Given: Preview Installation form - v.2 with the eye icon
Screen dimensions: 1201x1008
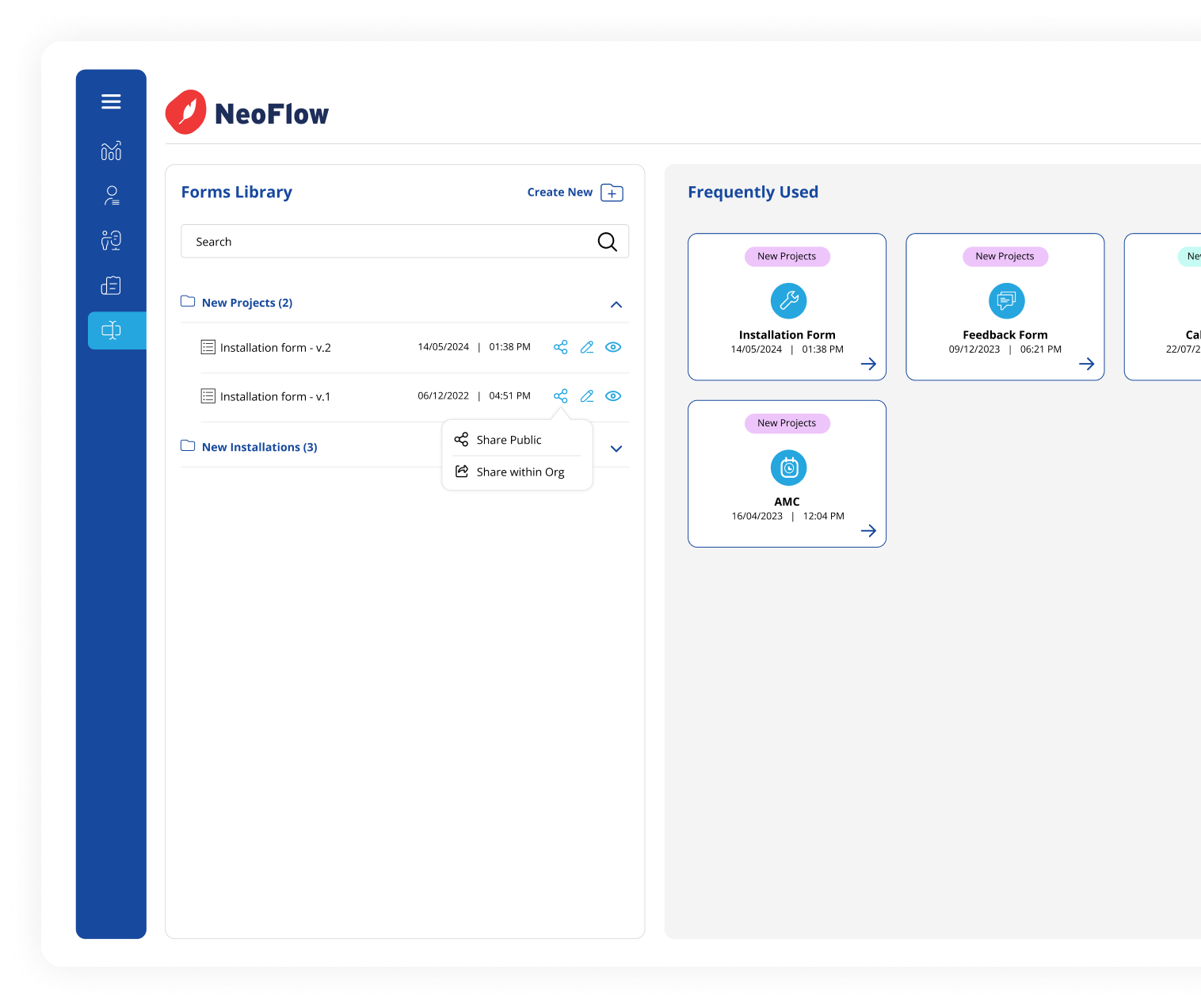Looking at the screenshot, I should 613,347.
